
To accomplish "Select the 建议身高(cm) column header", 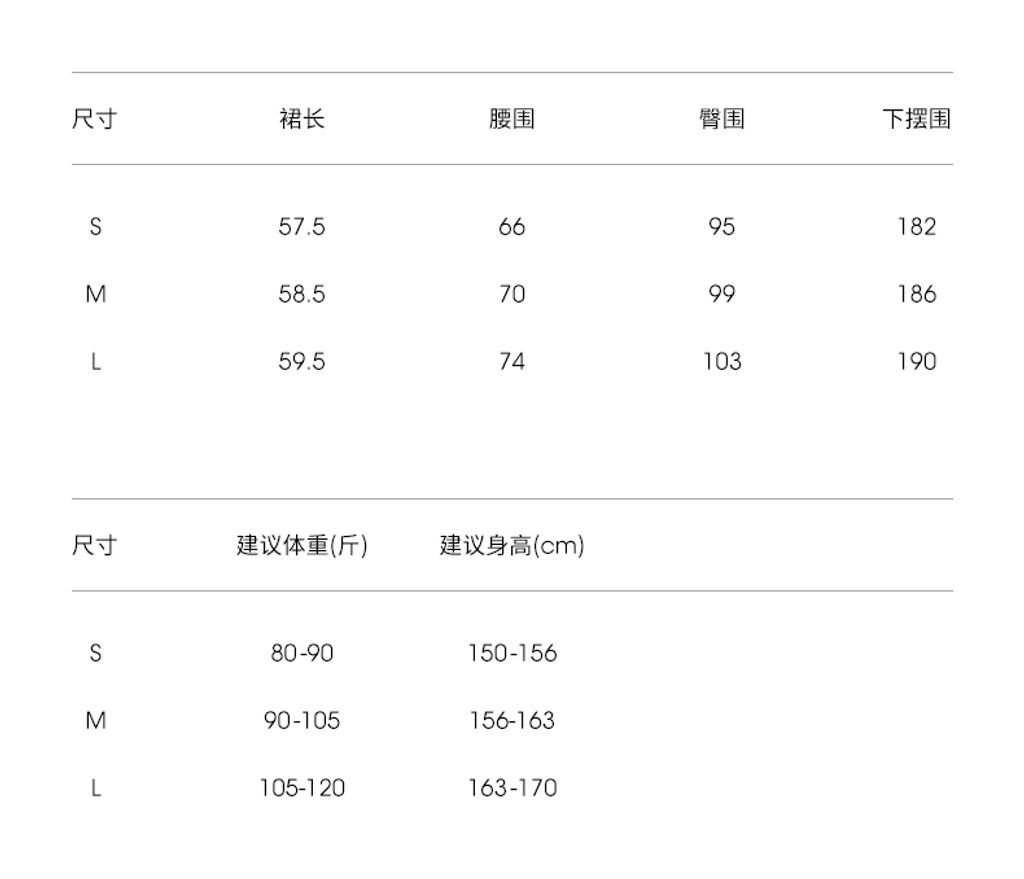I will 512,546.
